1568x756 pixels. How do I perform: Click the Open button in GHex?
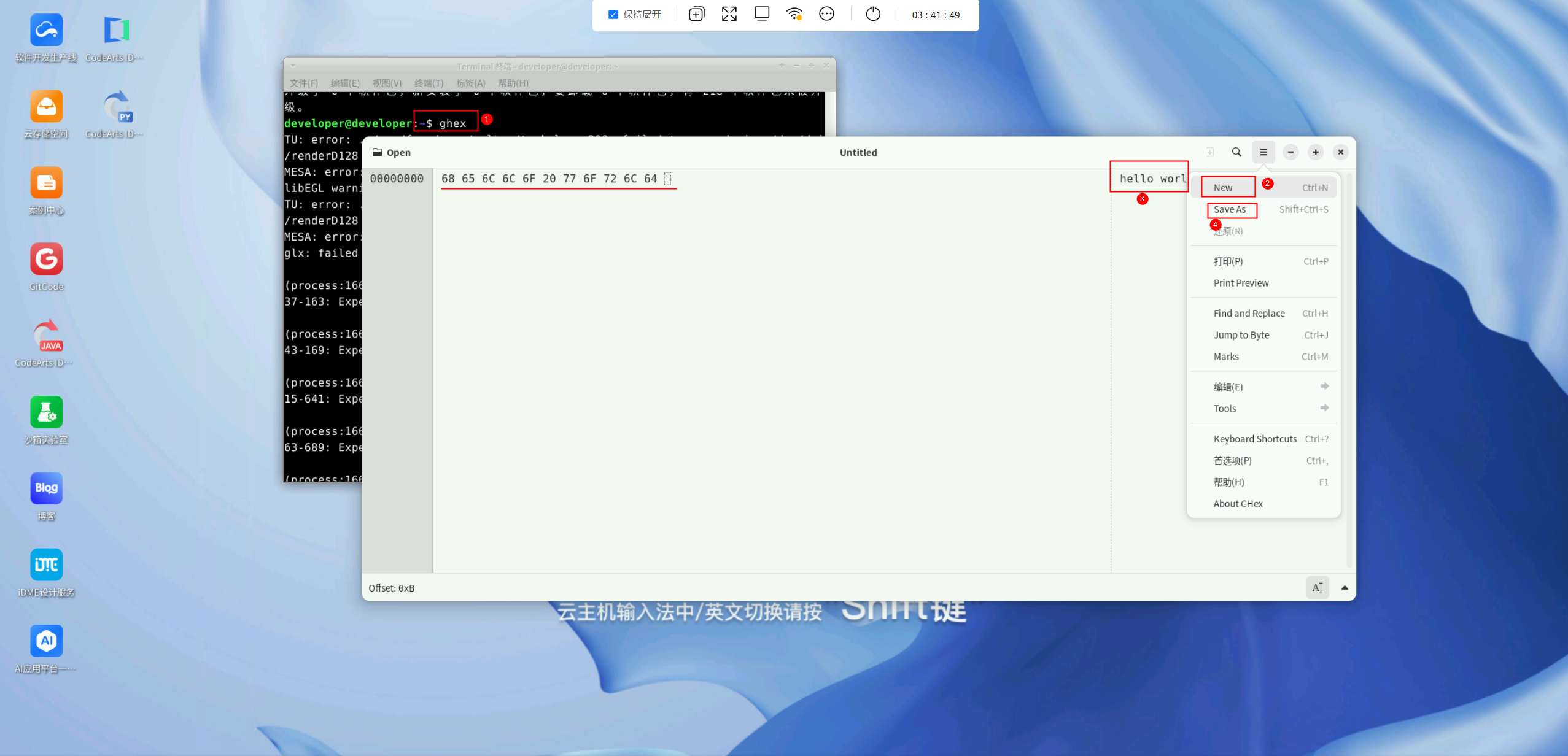(x=392, y=152)
